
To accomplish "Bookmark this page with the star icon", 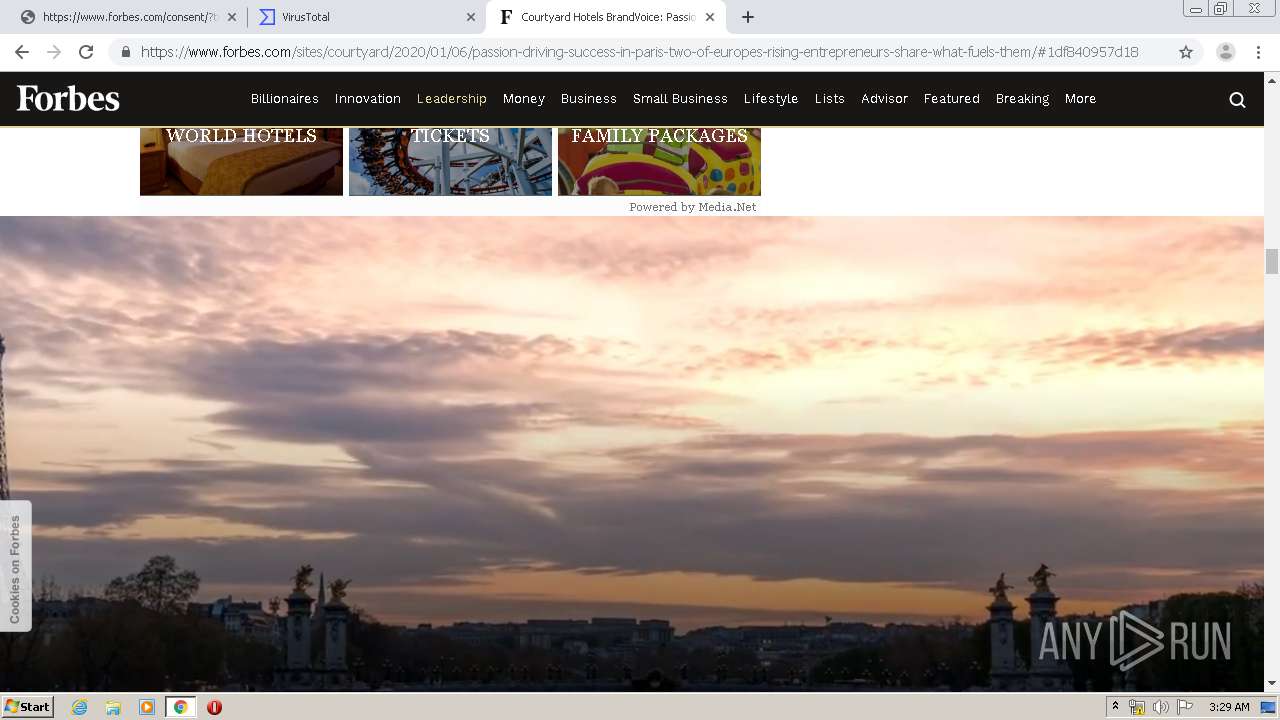I will (1186, 52).
